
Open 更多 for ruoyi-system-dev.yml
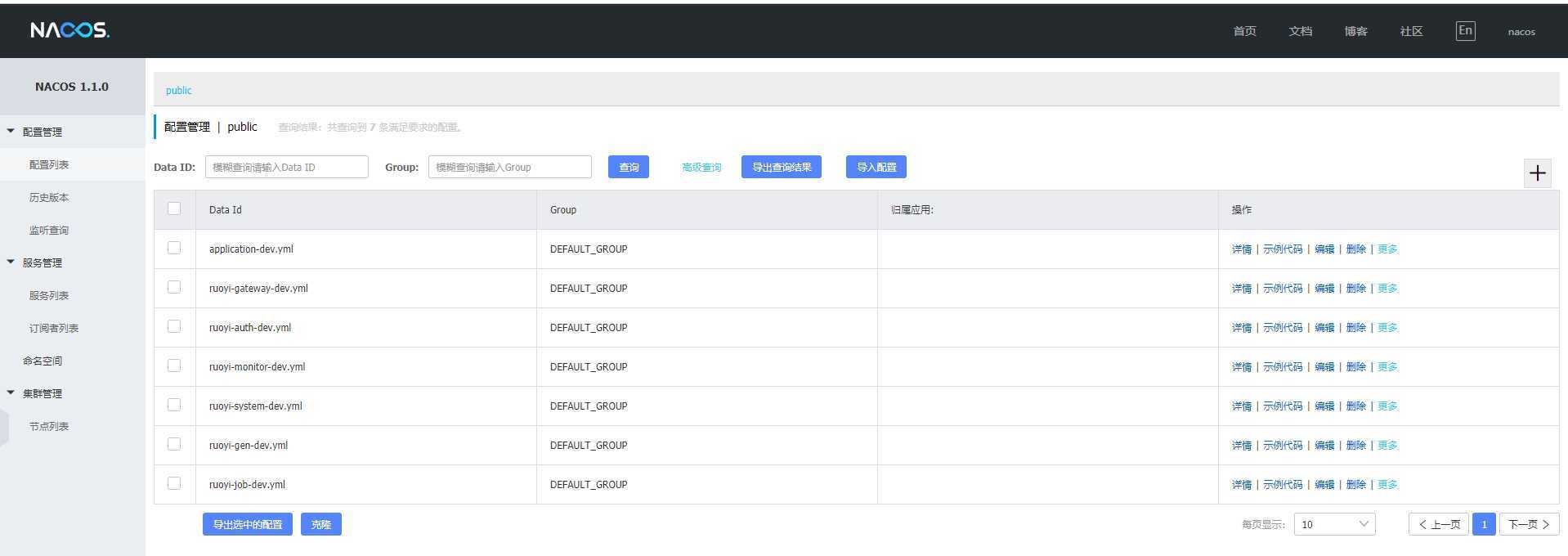1387,406
